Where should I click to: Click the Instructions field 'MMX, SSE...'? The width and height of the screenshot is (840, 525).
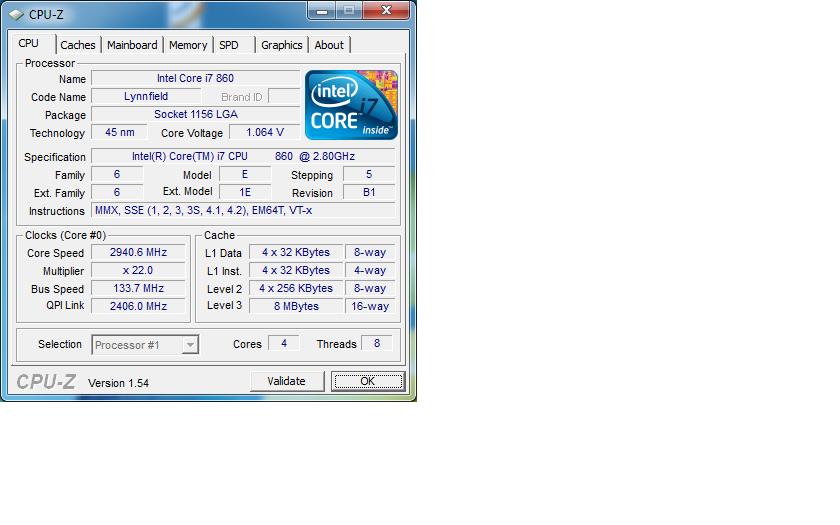(243, 210)
